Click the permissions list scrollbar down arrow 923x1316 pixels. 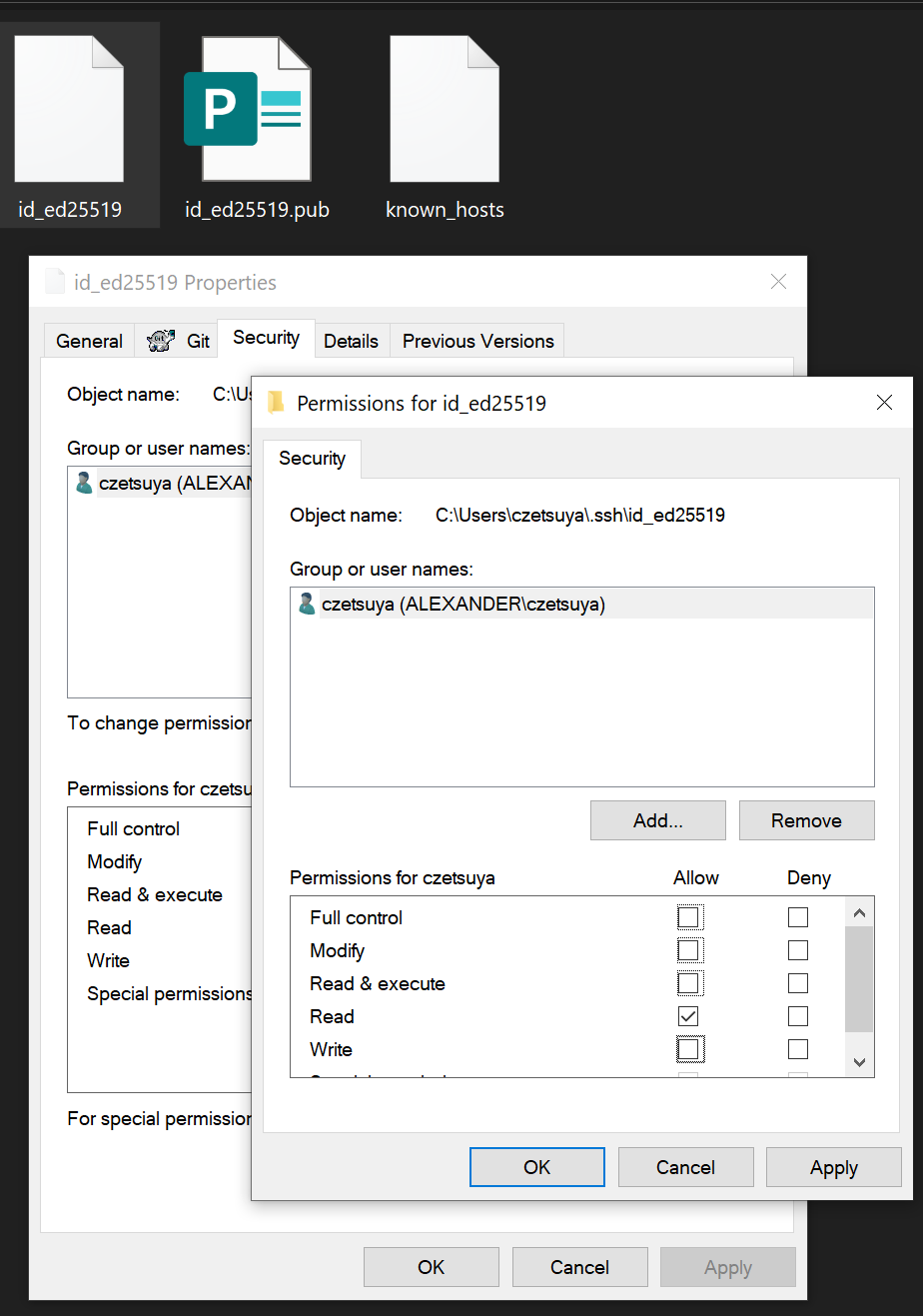tap(859, 1059)
